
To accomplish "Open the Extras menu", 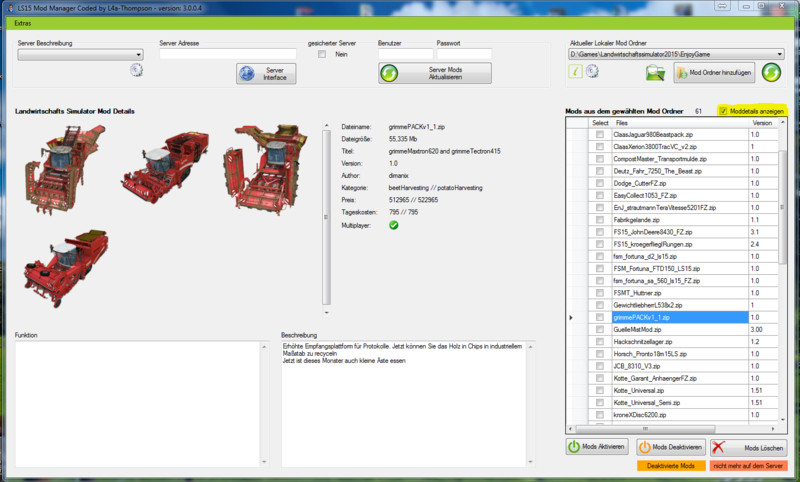I will pos(23,21).
